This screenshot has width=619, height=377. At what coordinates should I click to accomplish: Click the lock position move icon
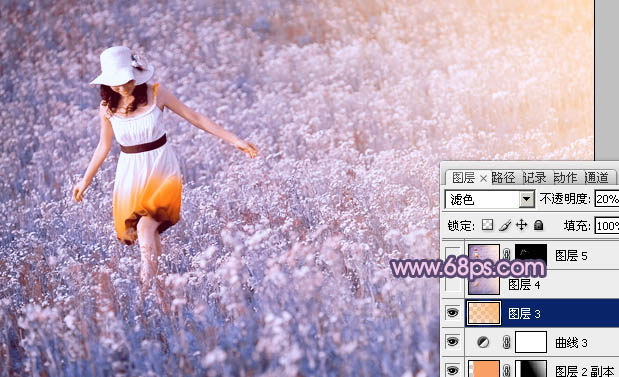[x=521, y=225]
